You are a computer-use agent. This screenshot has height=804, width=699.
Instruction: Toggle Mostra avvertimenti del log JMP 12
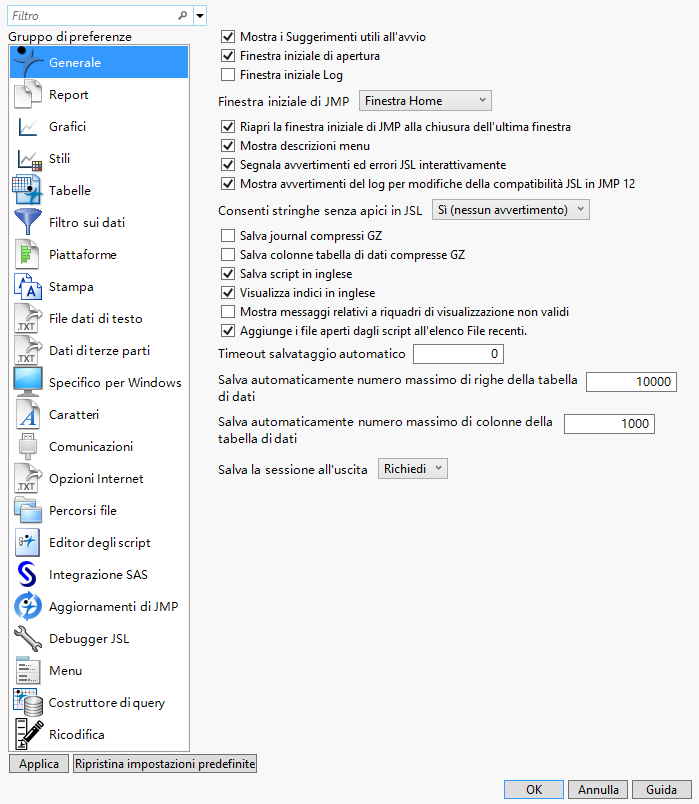(x=228, y=184)
